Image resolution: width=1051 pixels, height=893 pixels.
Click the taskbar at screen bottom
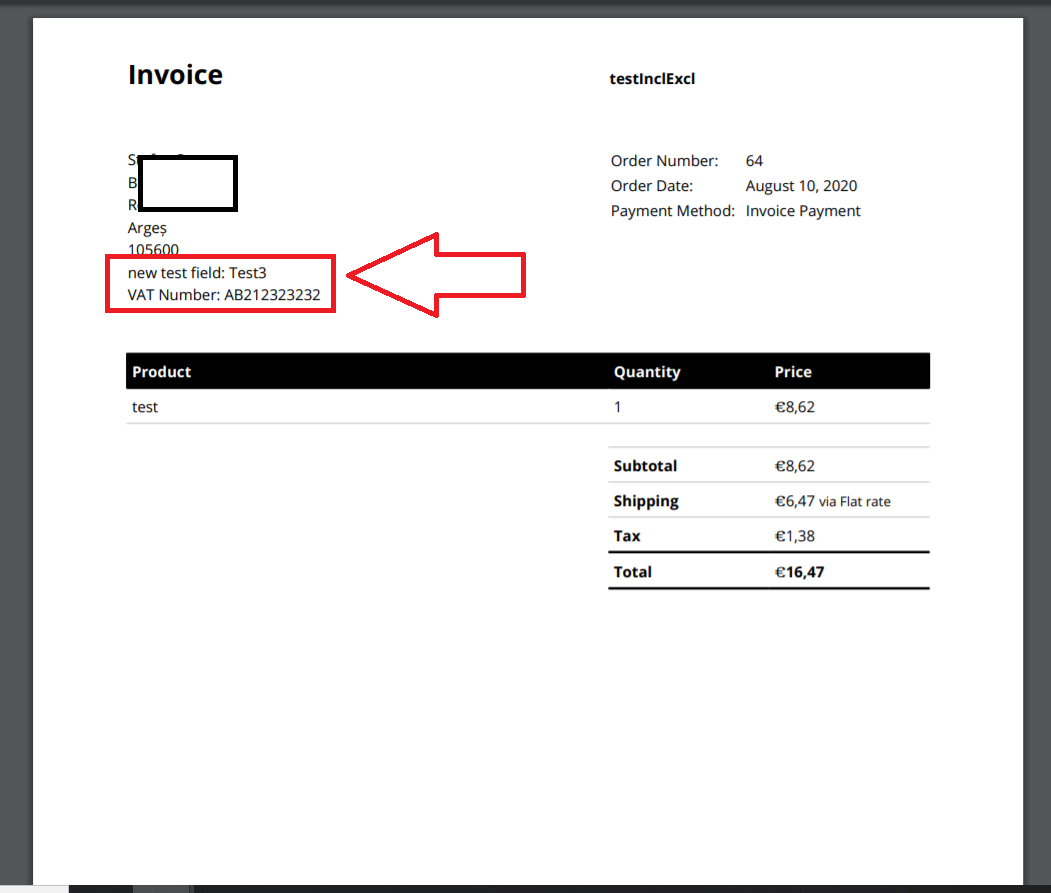click(x=525, y=886)
